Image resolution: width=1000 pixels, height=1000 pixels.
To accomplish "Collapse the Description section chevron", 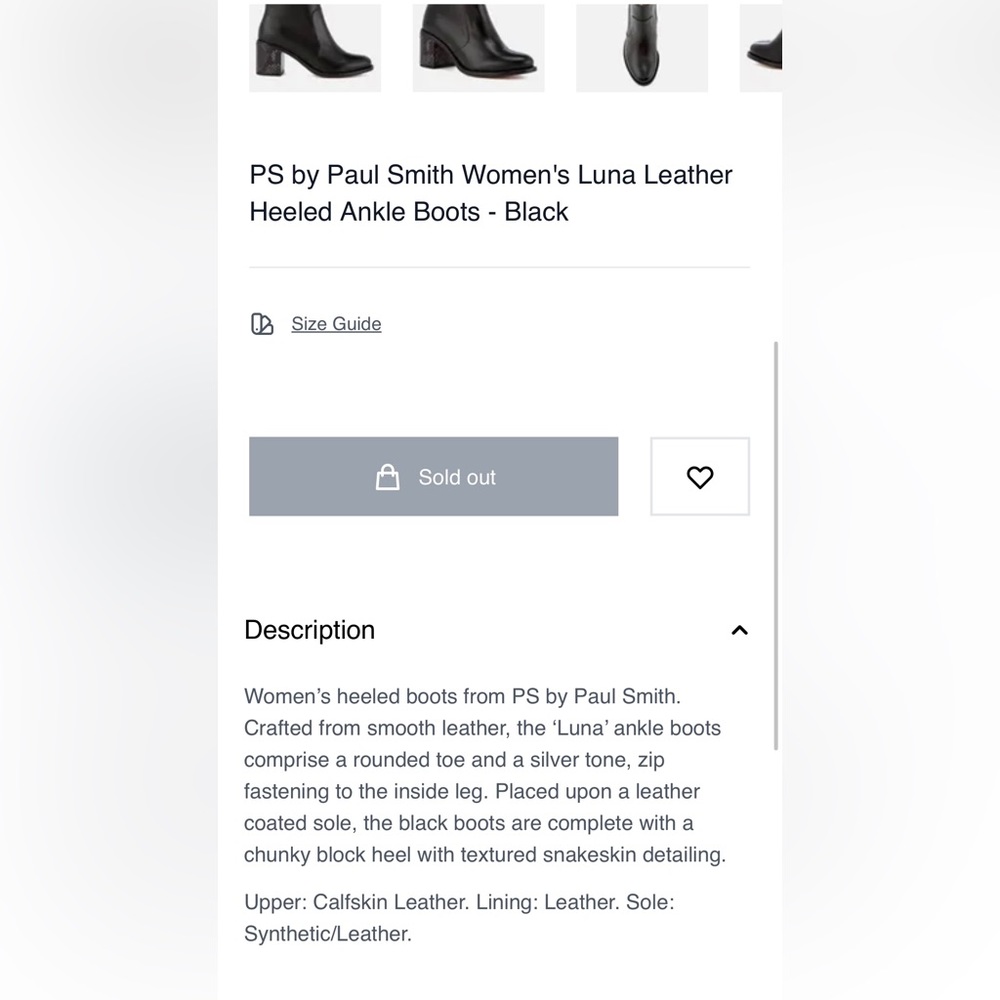I will point(739,630).
